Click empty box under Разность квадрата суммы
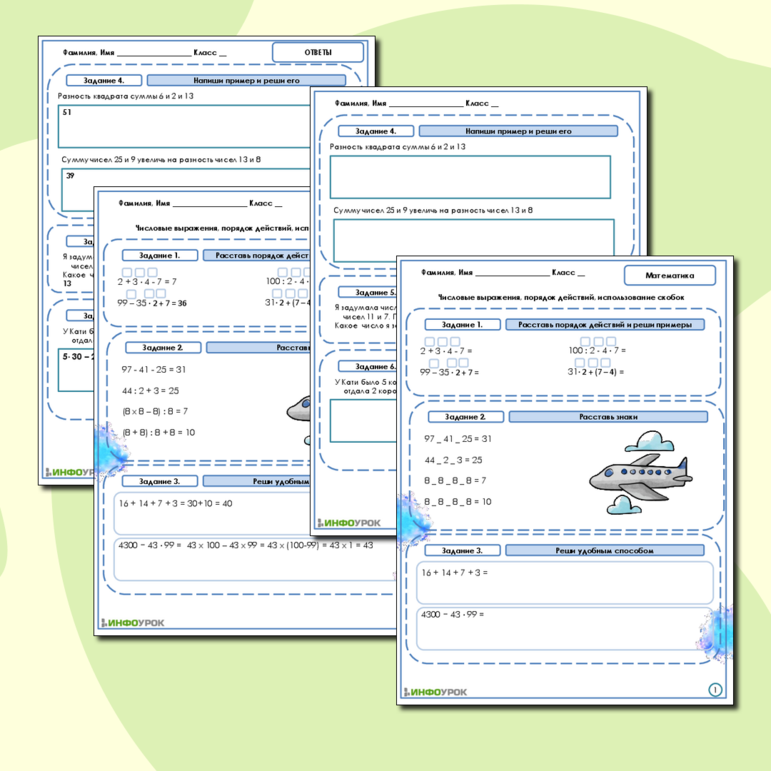Screen dimensions: 771x771 click(x=470, y=176)
